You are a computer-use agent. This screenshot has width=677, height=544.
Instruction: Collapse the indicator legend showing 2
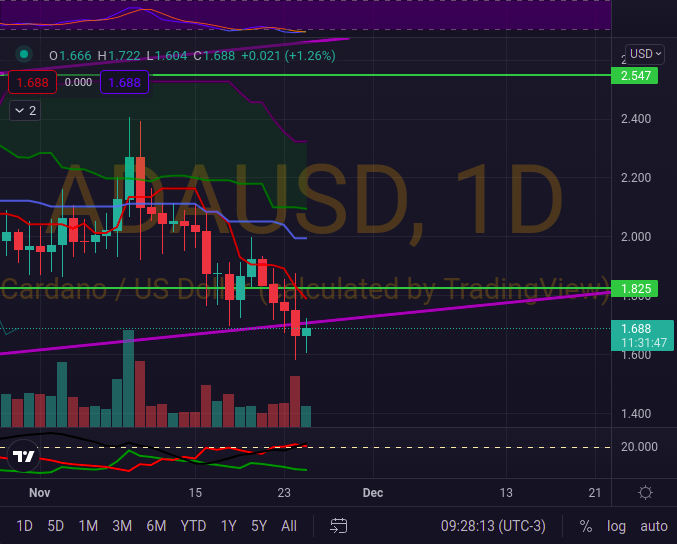pyautogui.click(x=25, y=111)
